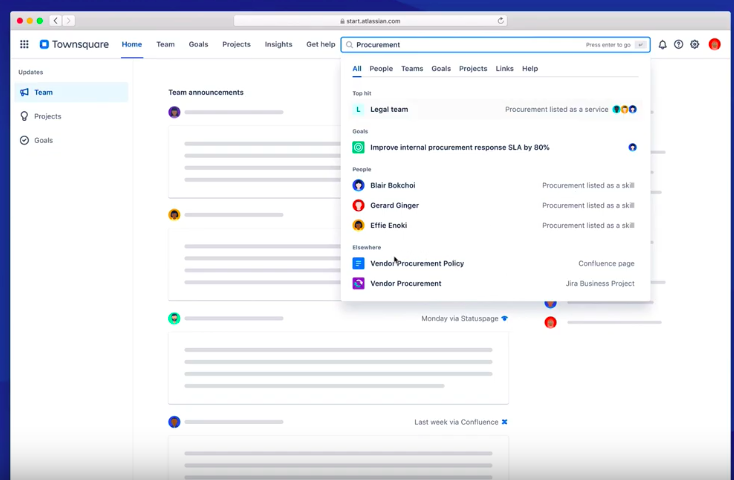Open the app switcher grid icon
The image size is (734, 480).
tap(24, 44)
